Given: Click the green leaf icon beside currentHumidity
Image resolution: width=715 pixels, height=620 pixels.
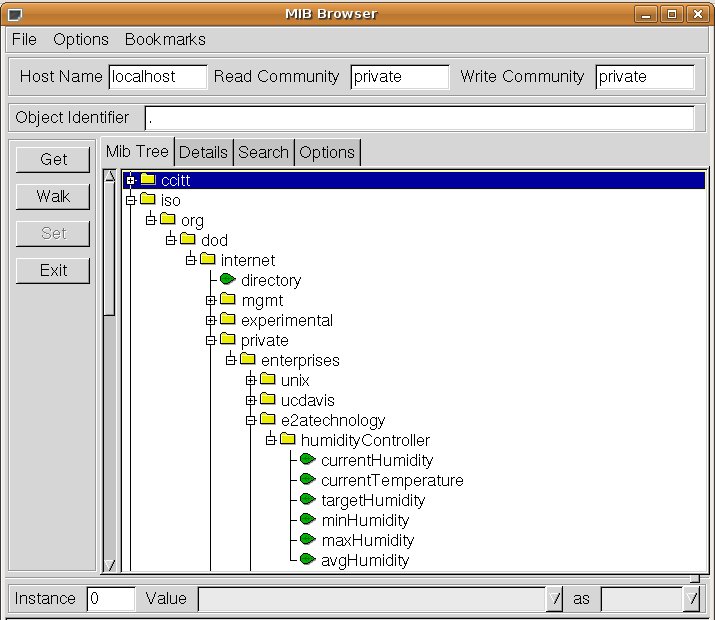Looking at the screenshot, I should 307,460.
